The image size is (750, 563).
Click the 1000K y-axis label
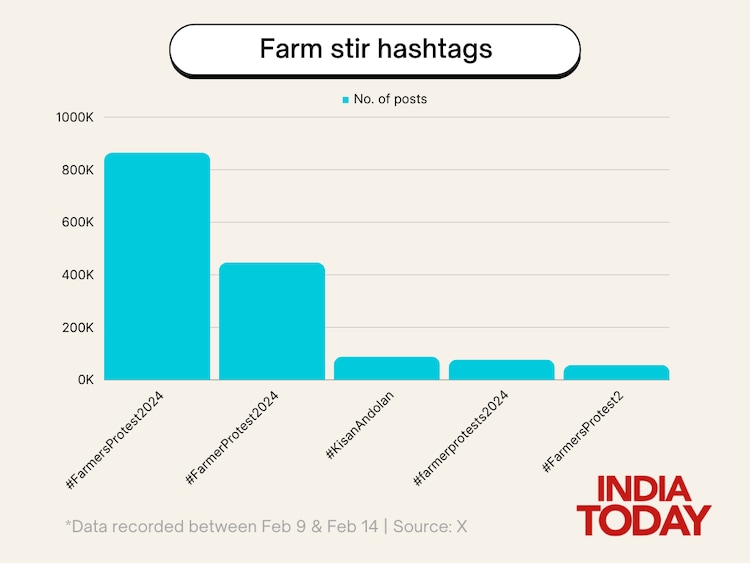coord(75,118)
